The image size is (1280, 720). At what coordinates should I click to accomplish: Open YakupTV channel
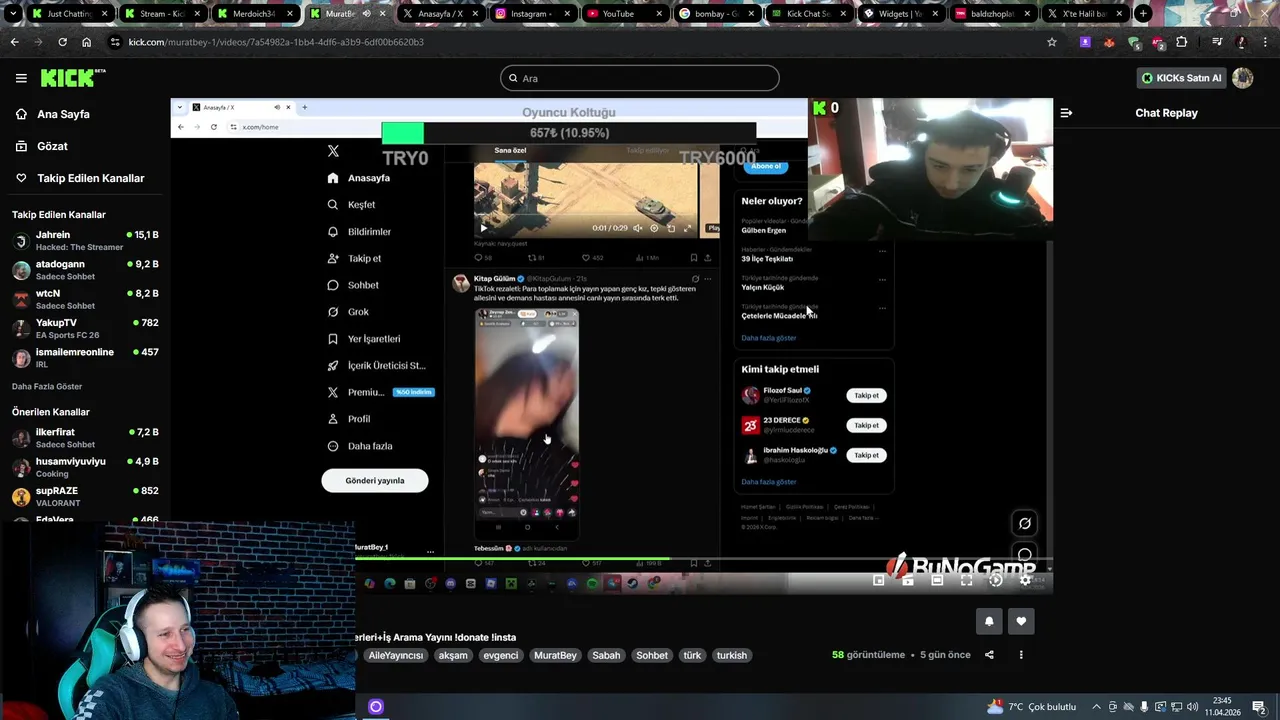tap(85, 328)
